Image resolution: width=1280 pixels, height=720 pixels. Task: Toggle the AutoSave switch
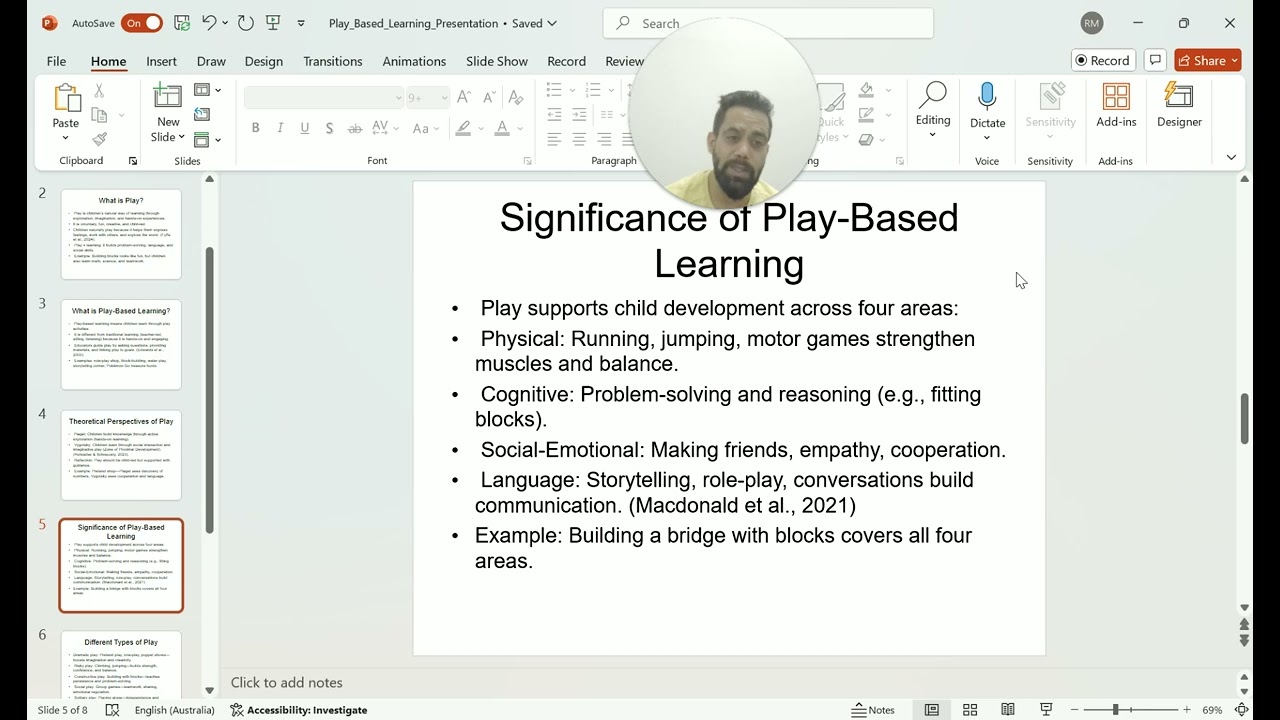(142, 23)
